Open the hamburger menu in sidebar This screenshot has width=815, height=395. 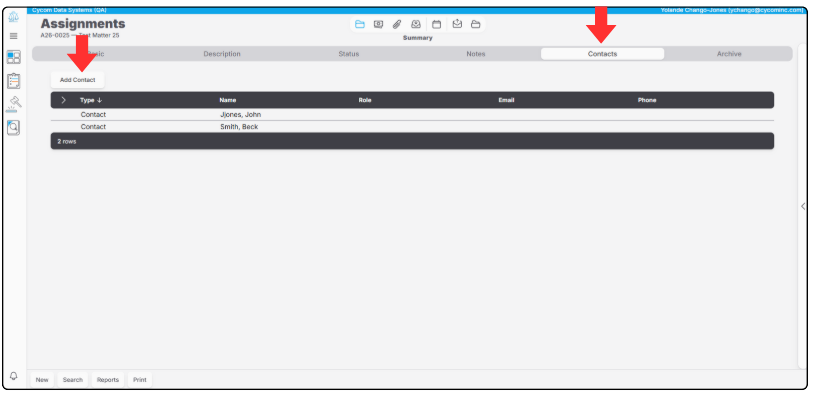pyautogui.click(x=14, y=36)
